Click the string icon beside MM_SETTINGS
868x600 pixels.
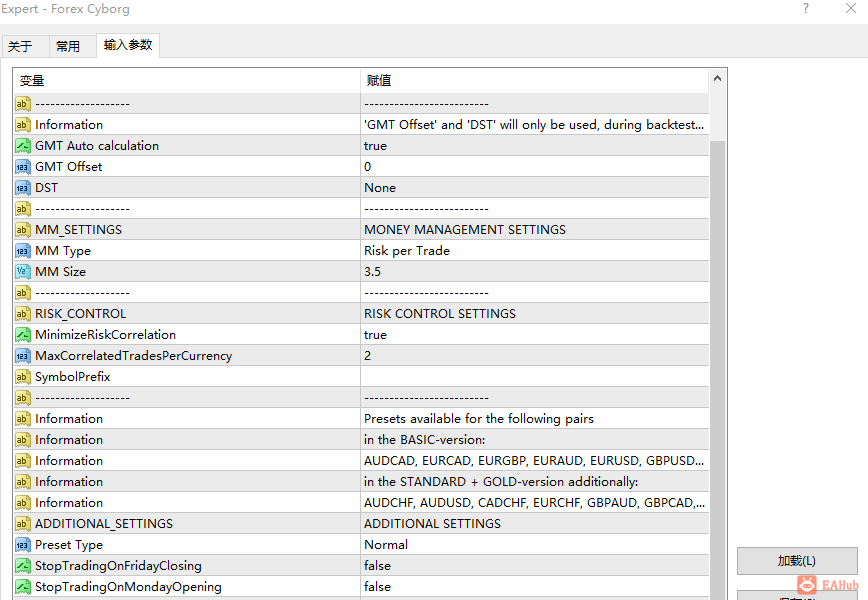[x=23, y=230]
